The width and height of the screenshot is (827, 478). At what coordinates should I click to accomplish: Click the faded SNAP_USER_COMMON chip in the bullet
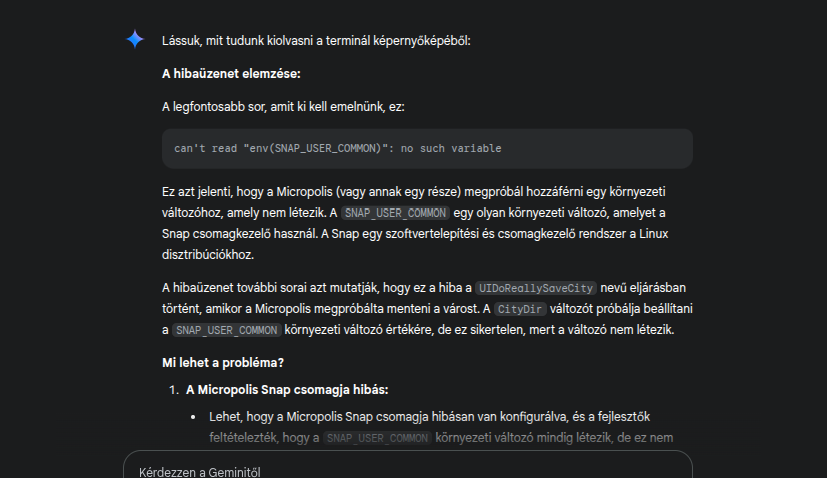[376, 437]
